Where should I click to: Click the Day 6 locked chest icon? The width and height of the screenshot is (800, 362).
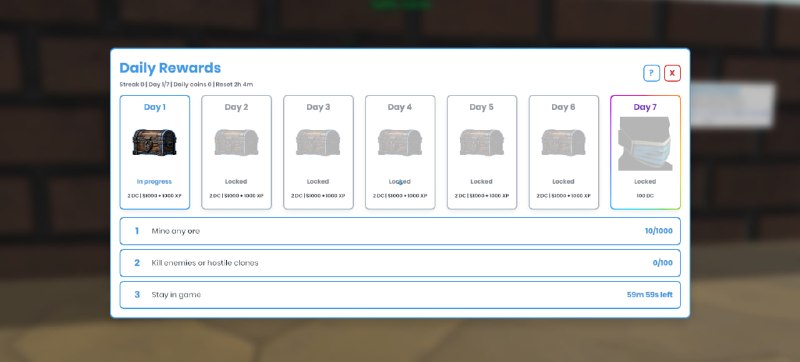(563, 142)
